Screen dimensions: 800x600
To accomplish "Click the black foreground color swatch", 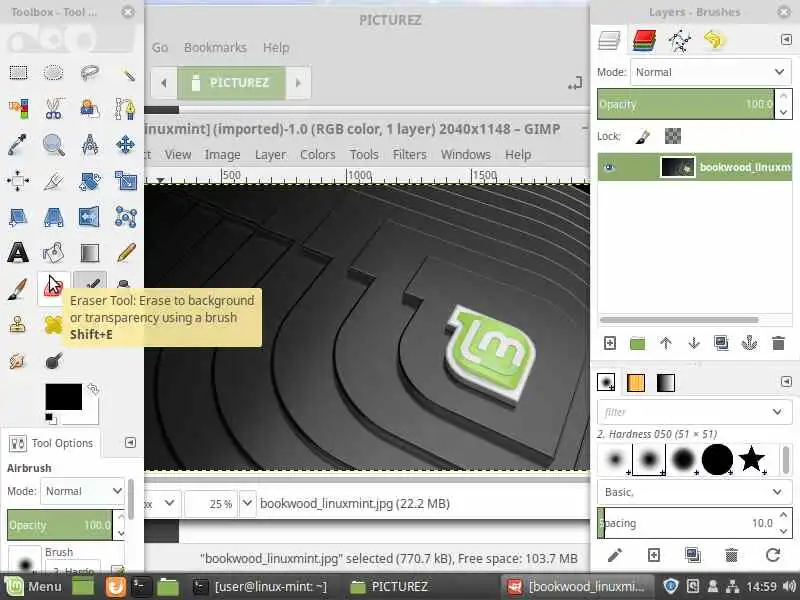I will pyautogui.click(x=63, y=396).
